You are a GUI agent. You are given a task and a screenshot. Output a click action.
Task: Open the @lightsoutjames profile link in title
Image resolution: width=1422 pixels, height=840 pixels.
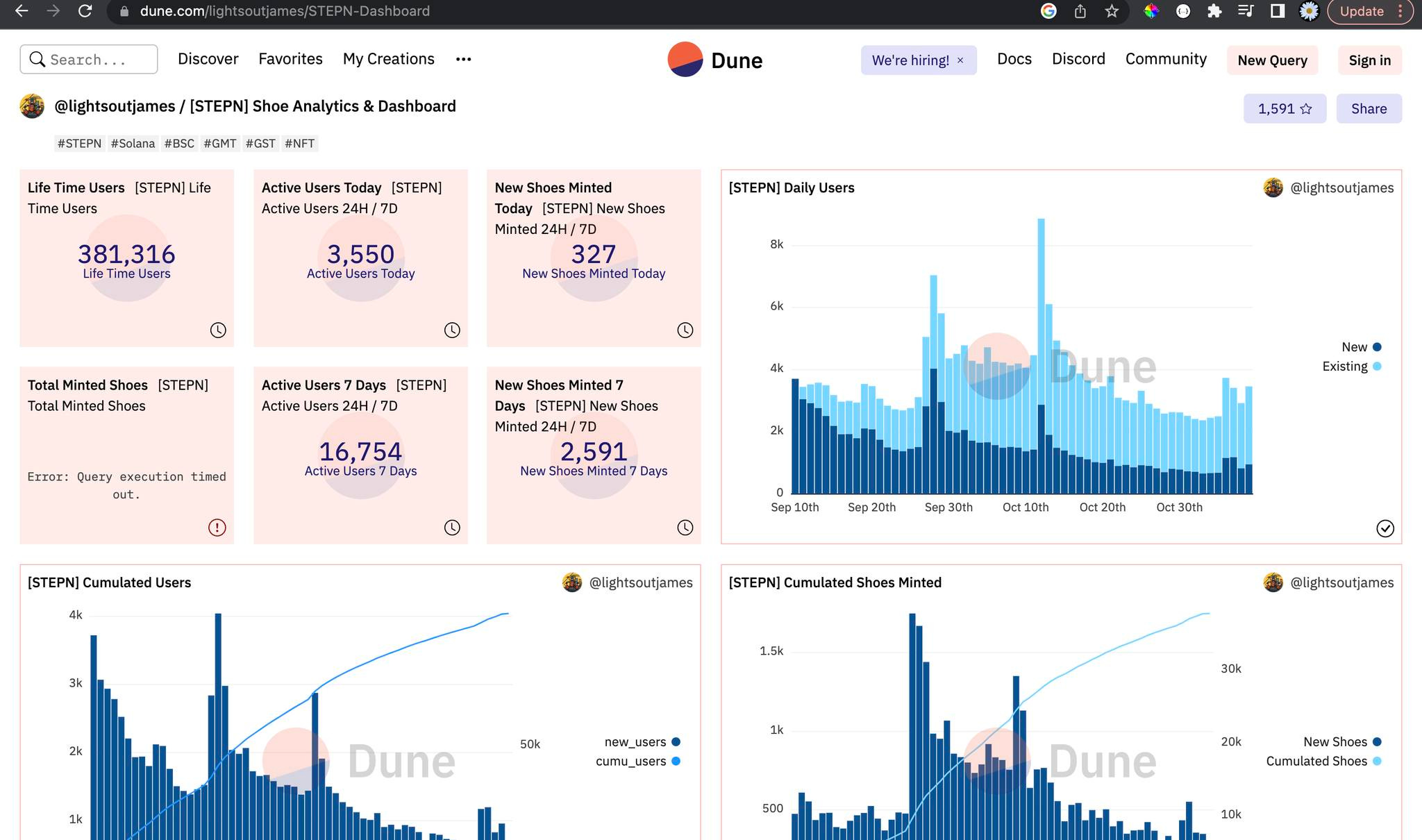pyautogui.click(x=115, y=106)
